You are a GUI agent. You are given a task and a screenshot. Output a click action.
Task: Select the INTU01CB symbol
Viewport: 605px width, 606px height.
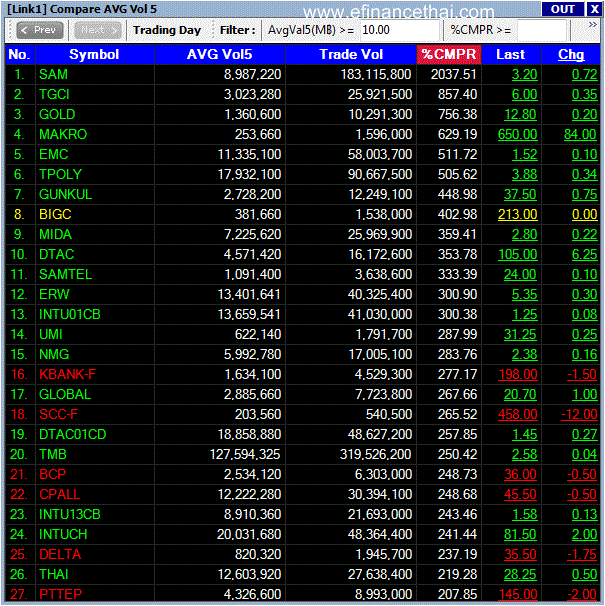(69, 315)
